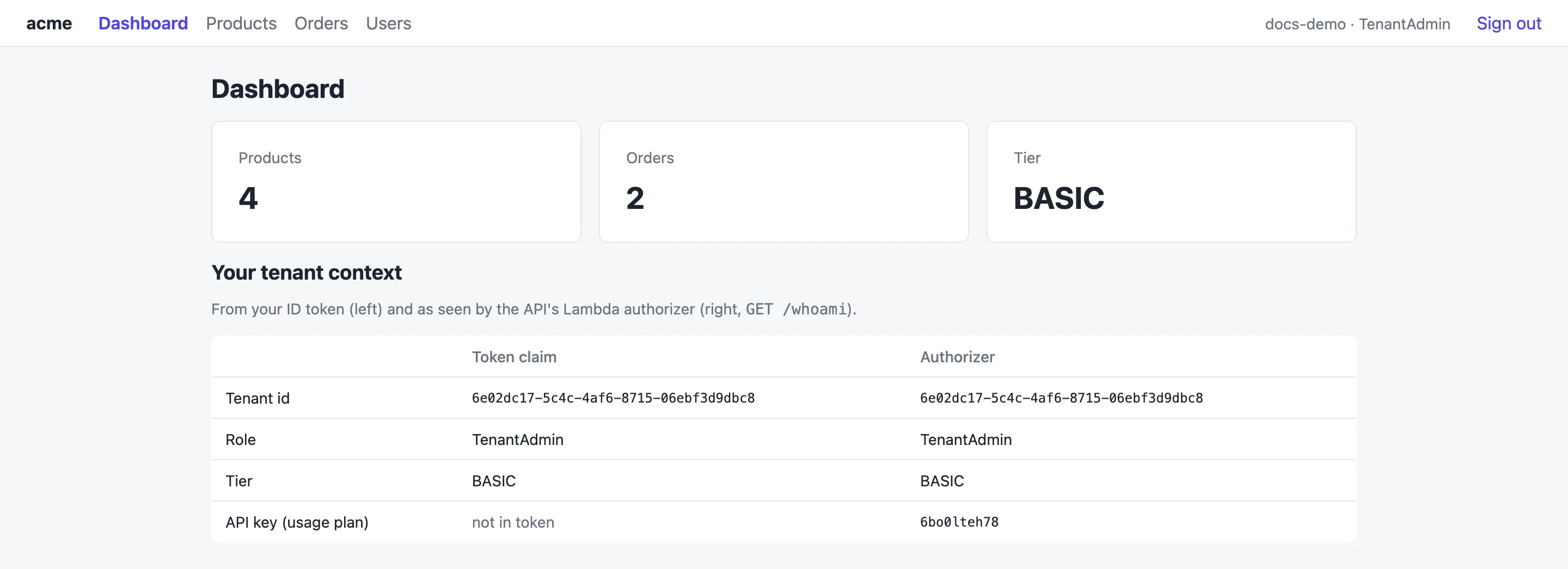
Task: Click the acme brand logo
Action: click(x=48, y=23)
